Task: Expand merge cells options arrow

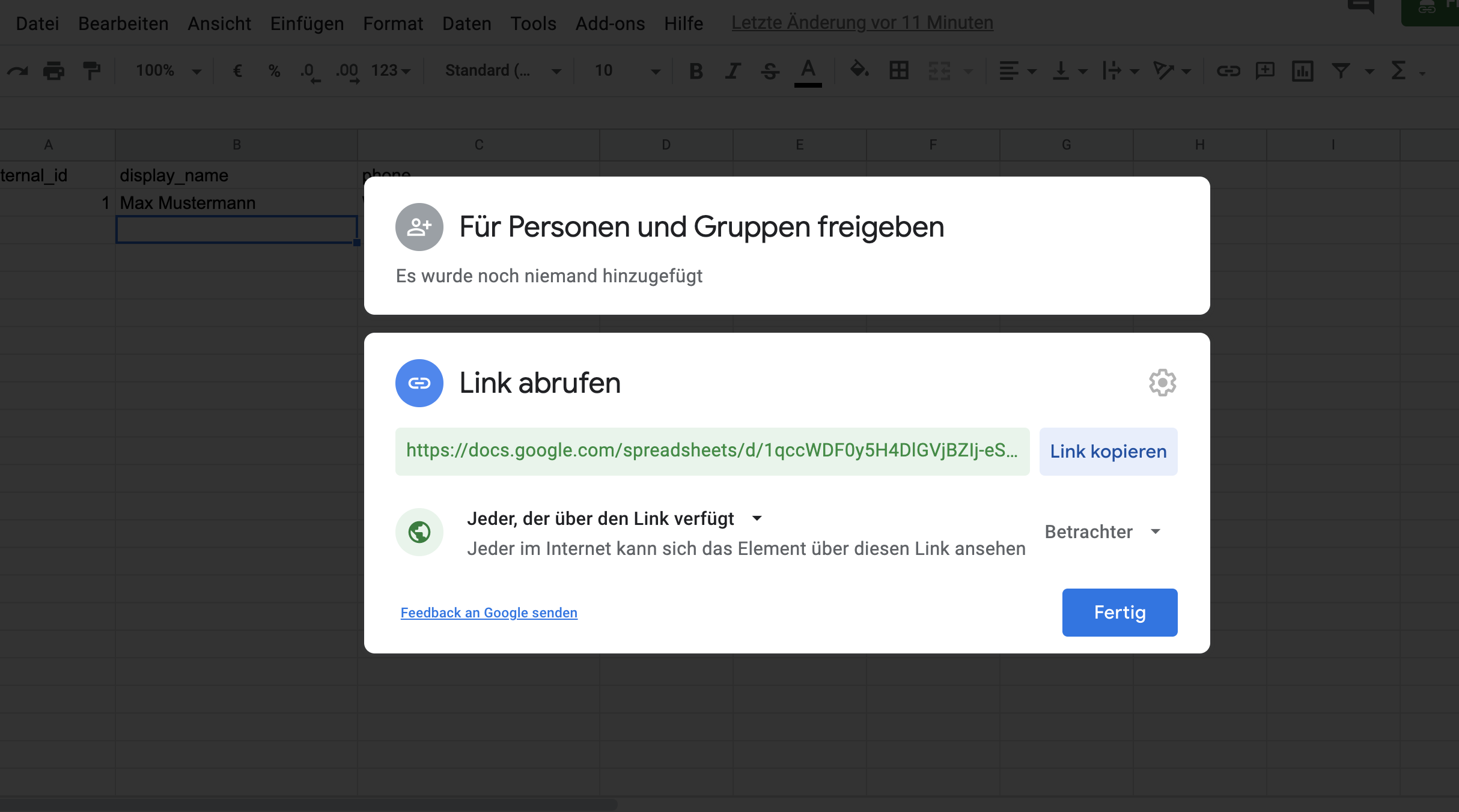Action: coord(968,71)
